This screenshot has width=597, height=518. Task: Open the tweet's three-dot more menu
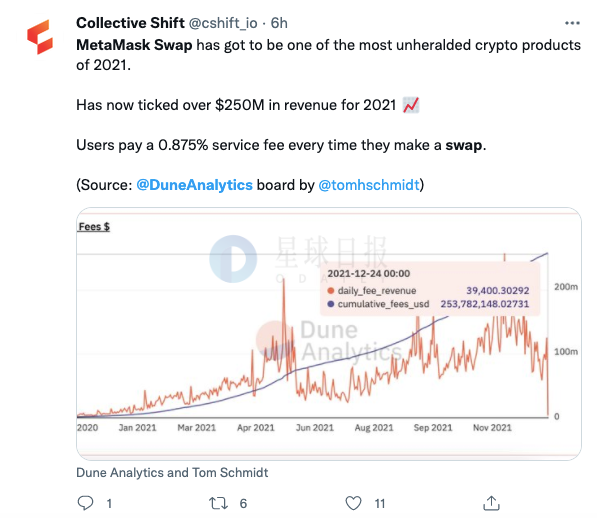[572, 23]
